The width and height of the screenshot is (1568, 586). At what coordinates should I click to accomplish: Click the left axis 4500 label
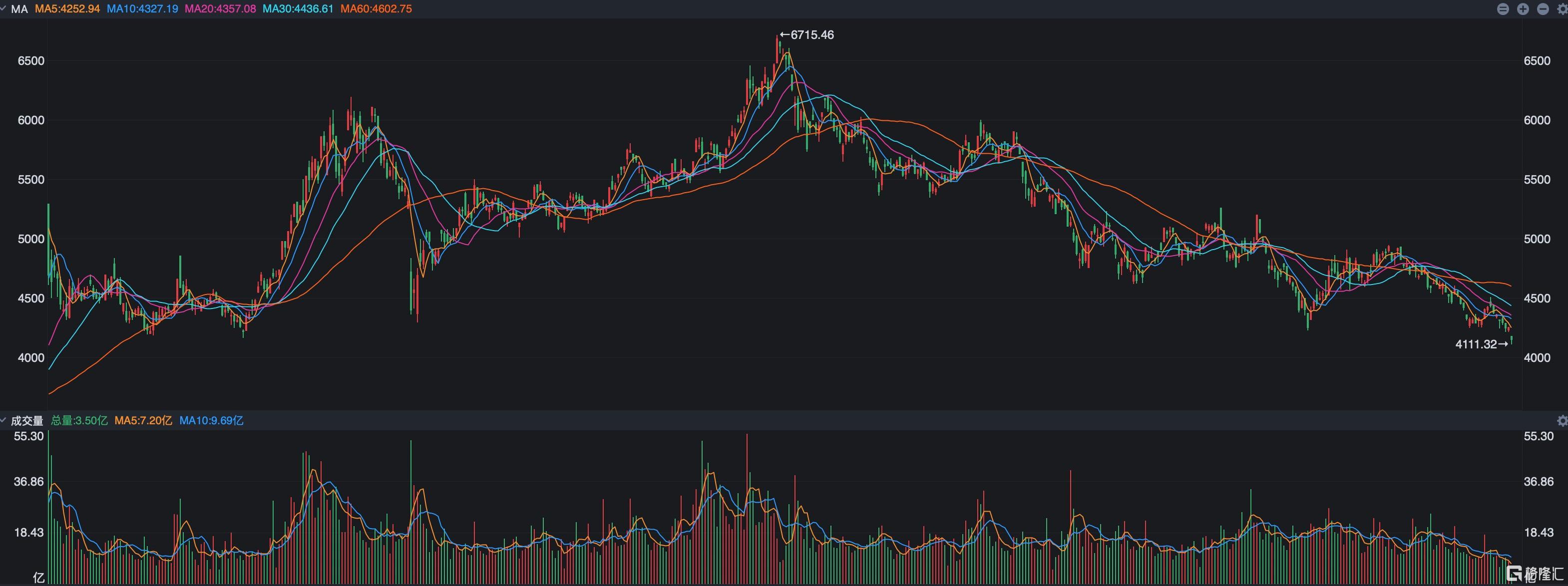coord(31,298)
